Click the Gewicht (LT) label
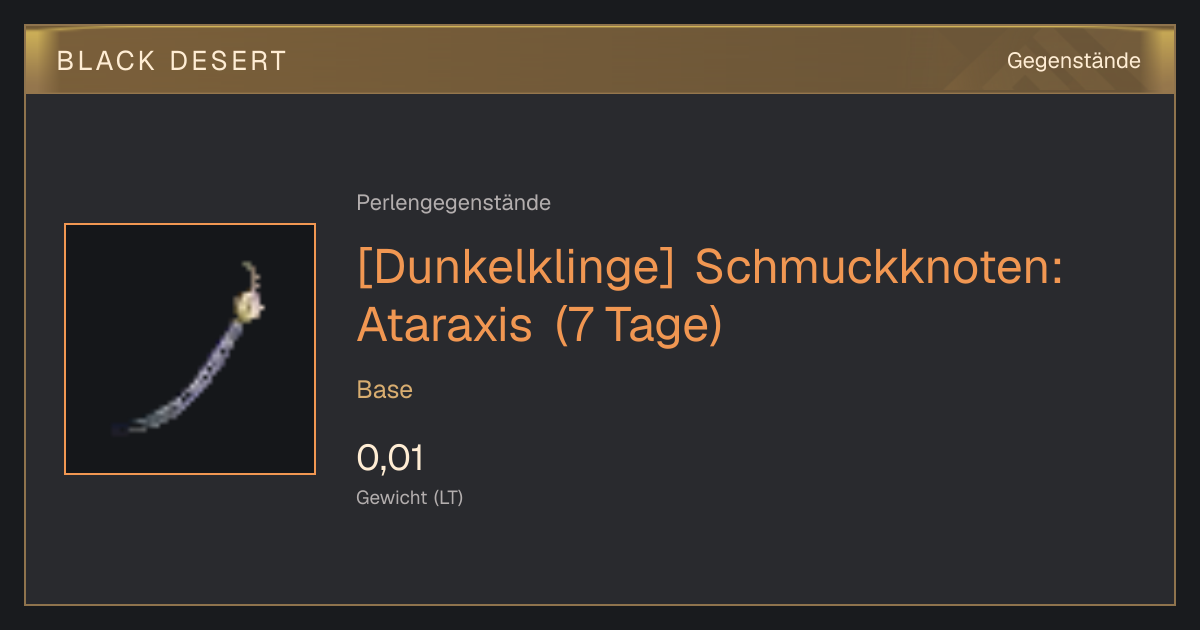This screenshot has height=630, width=1200. click(410, 497)
